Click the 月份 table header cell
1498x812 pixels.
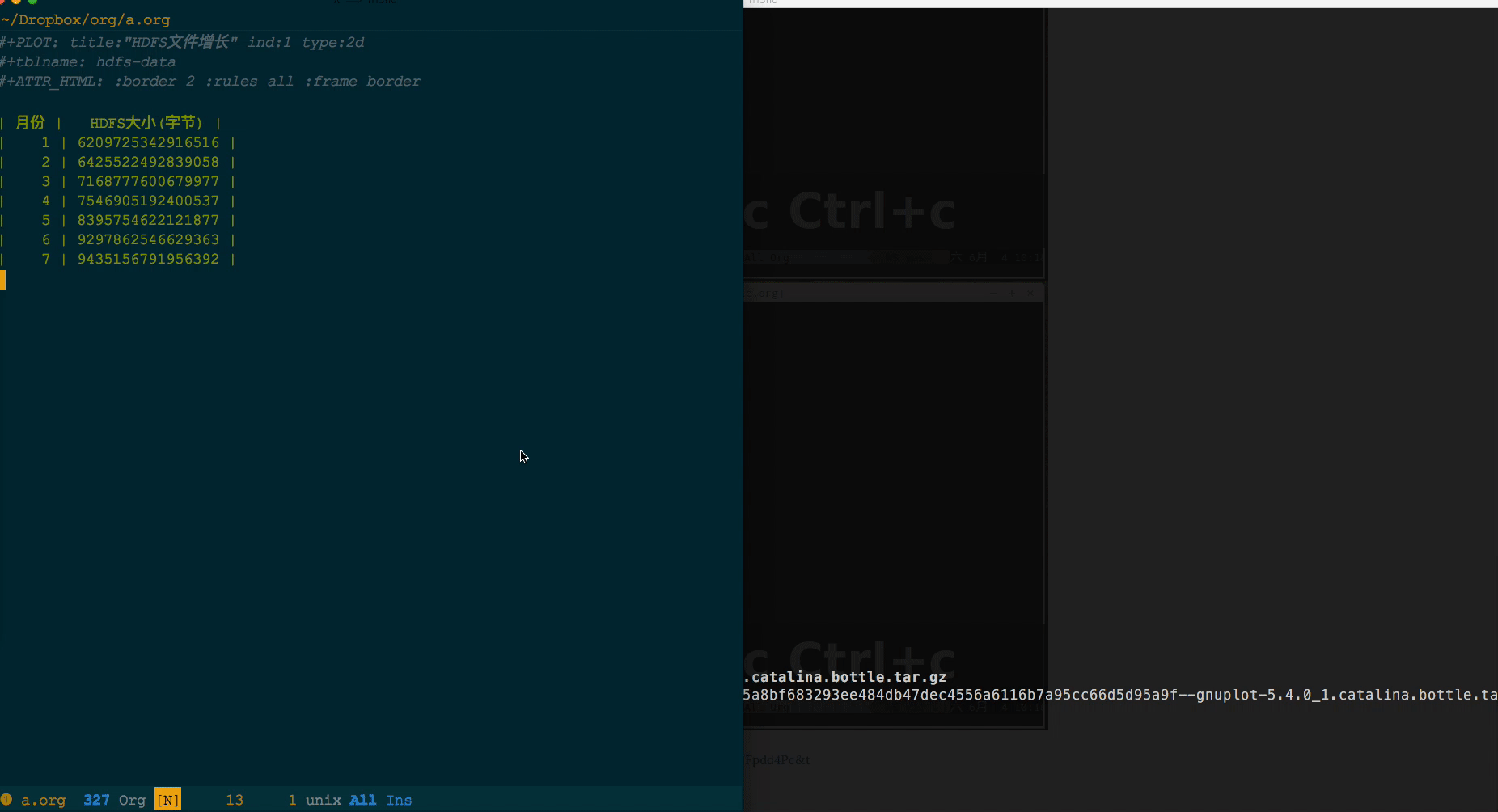click(30, 122)
